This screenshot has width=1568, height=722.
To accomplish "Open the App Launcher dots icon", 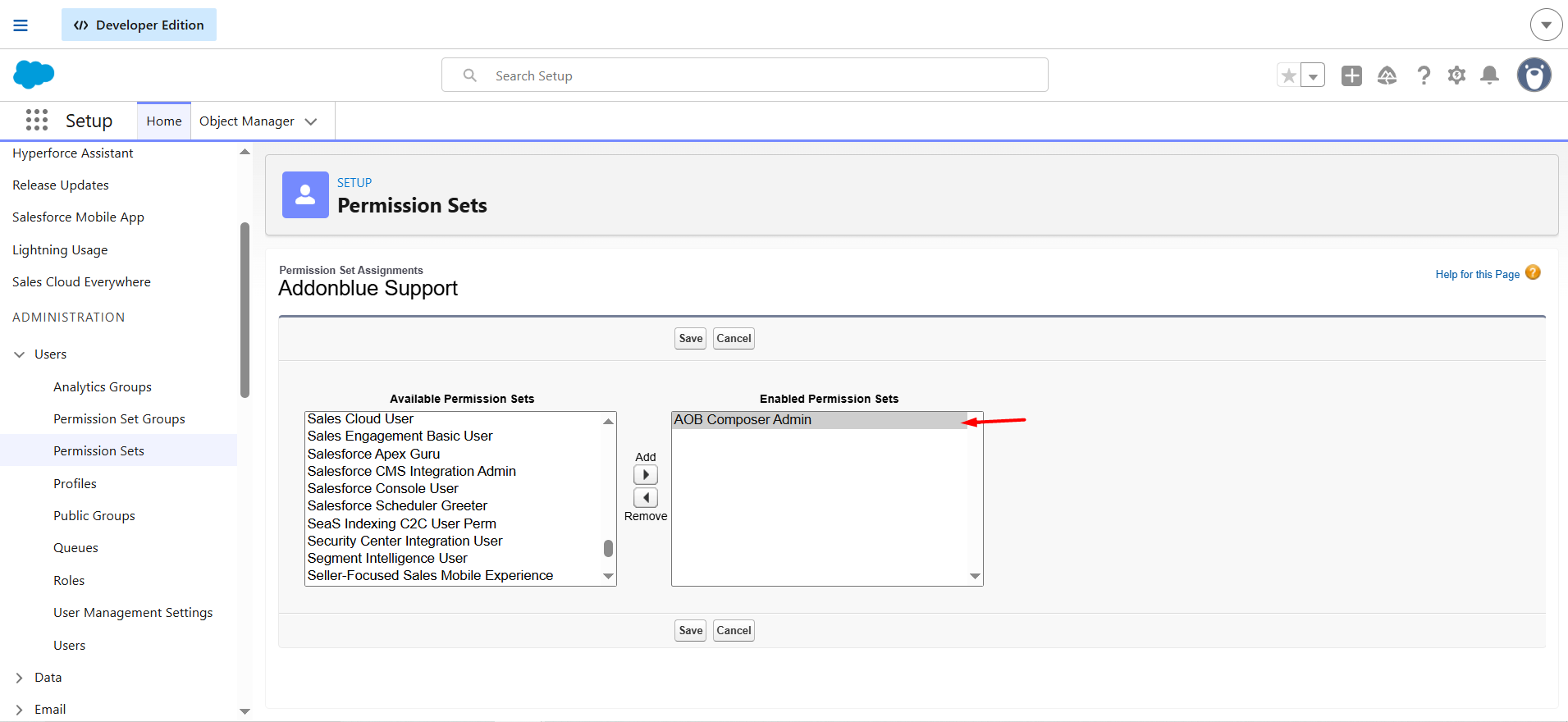I will pyautogui.click(x=37, y=121).
